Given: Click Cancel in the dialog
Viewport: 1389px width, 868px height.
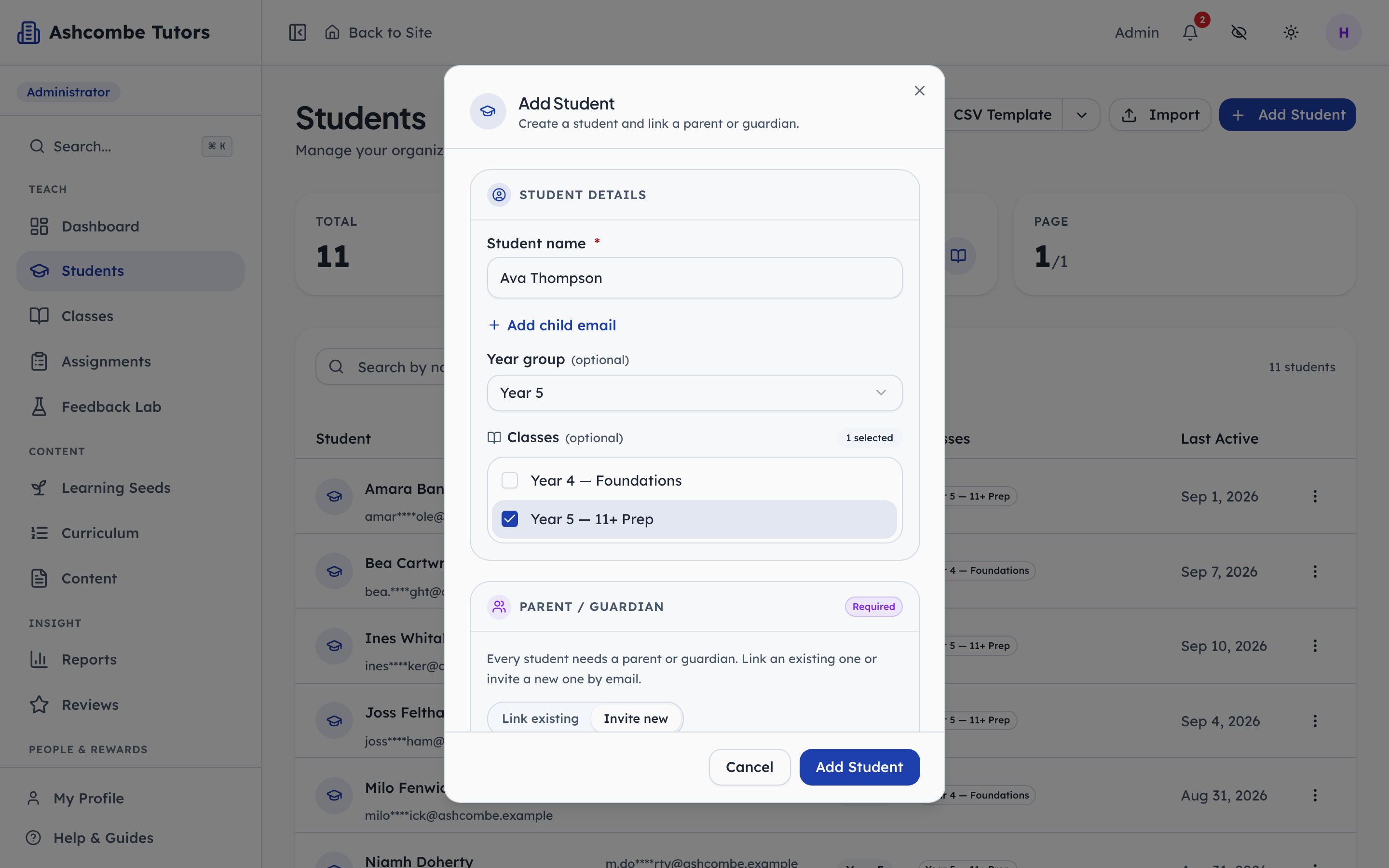Looking at the screenshot, I should tap(749, 767).
